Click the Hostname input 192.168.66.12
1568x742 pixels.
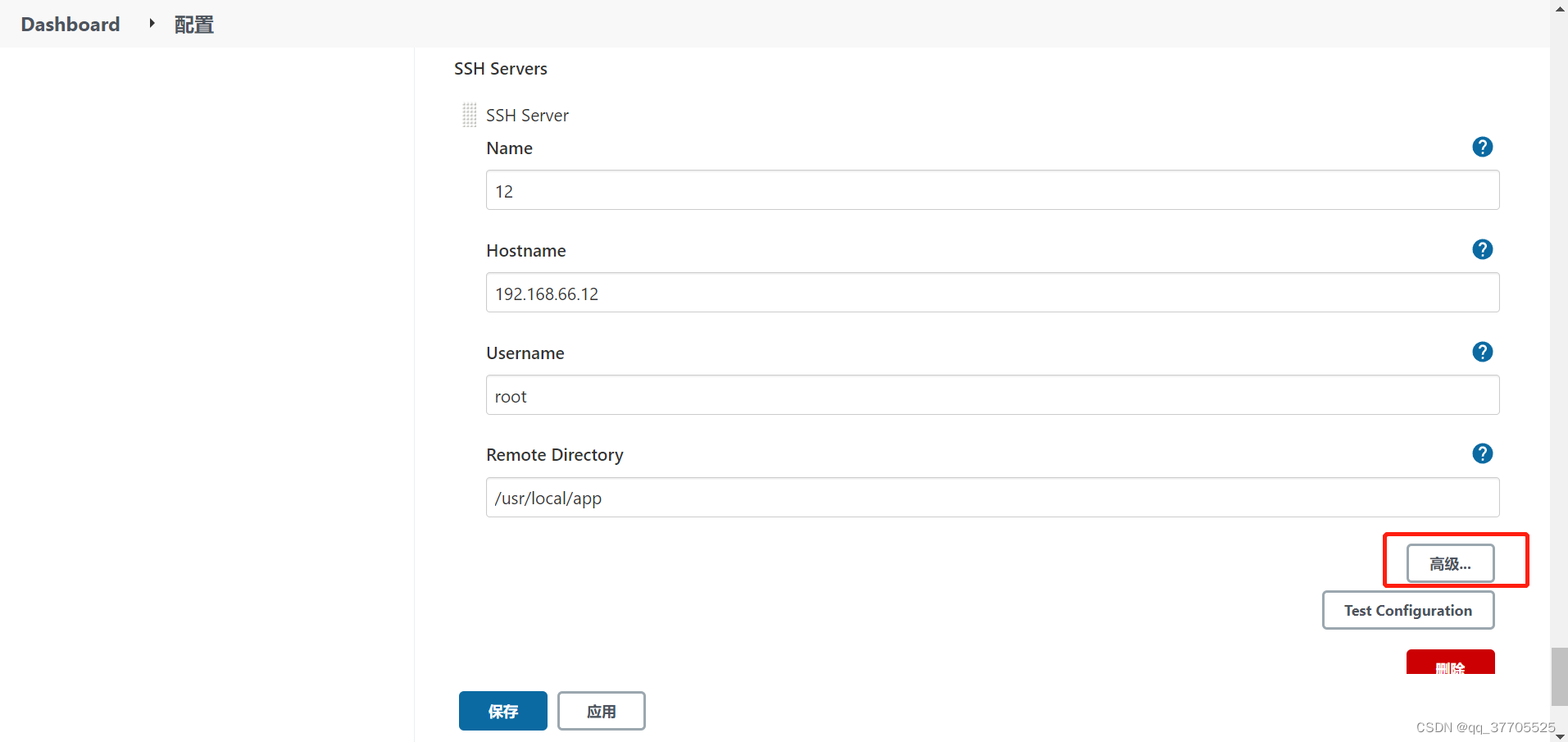coord(993,293)
